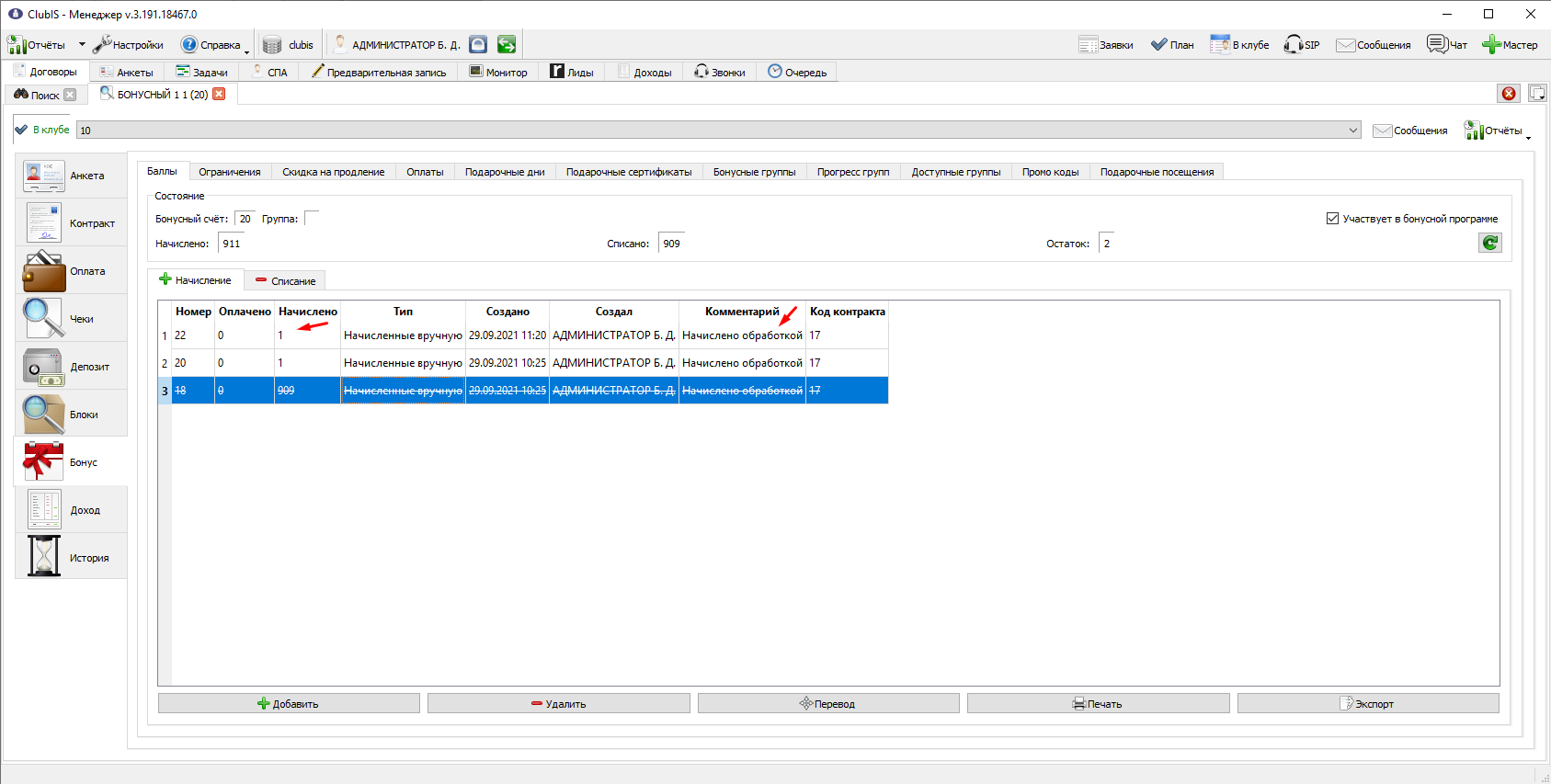Open the SIP headset icon
Image resolution: width=1551 pixels, height=784 pixels.
tap(1293, 44)
